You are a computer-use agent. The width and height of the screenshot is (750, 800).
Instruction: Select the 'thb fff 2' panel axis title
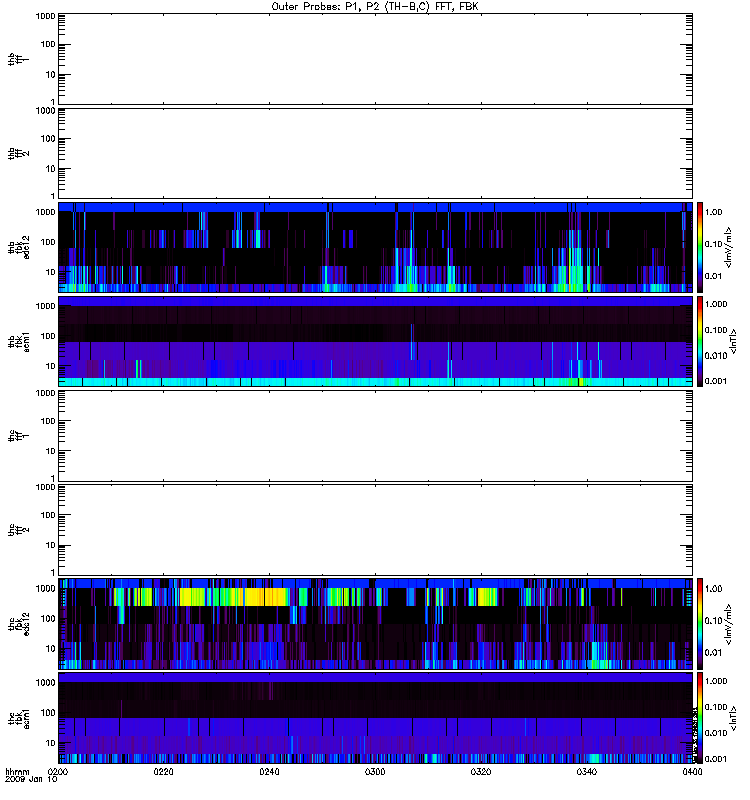tap(18, 153)
